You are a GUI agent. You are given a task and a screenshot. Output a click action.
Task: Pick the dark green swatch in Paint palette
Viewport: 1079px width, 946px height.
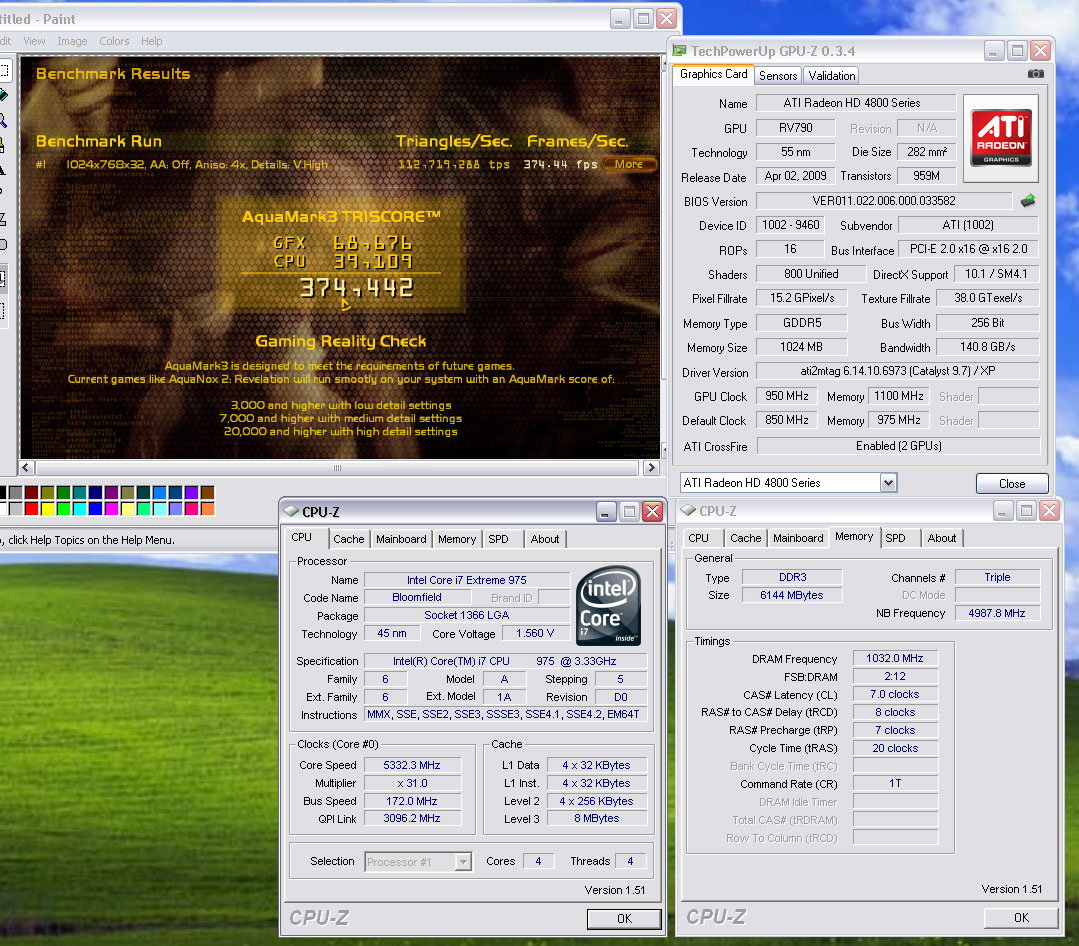(63, 492)
